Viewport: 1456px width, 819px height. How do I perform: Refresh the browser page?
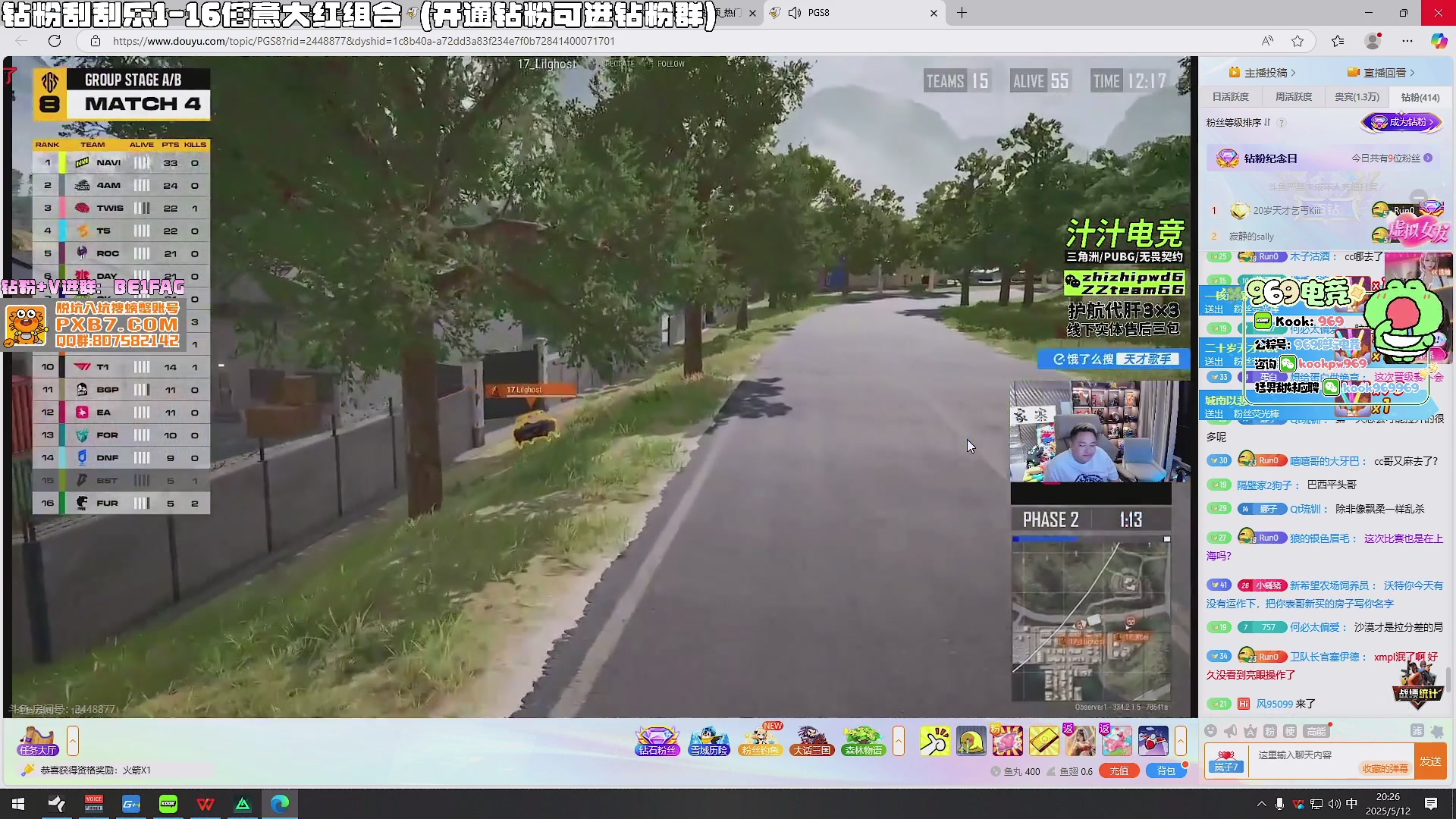55,41
